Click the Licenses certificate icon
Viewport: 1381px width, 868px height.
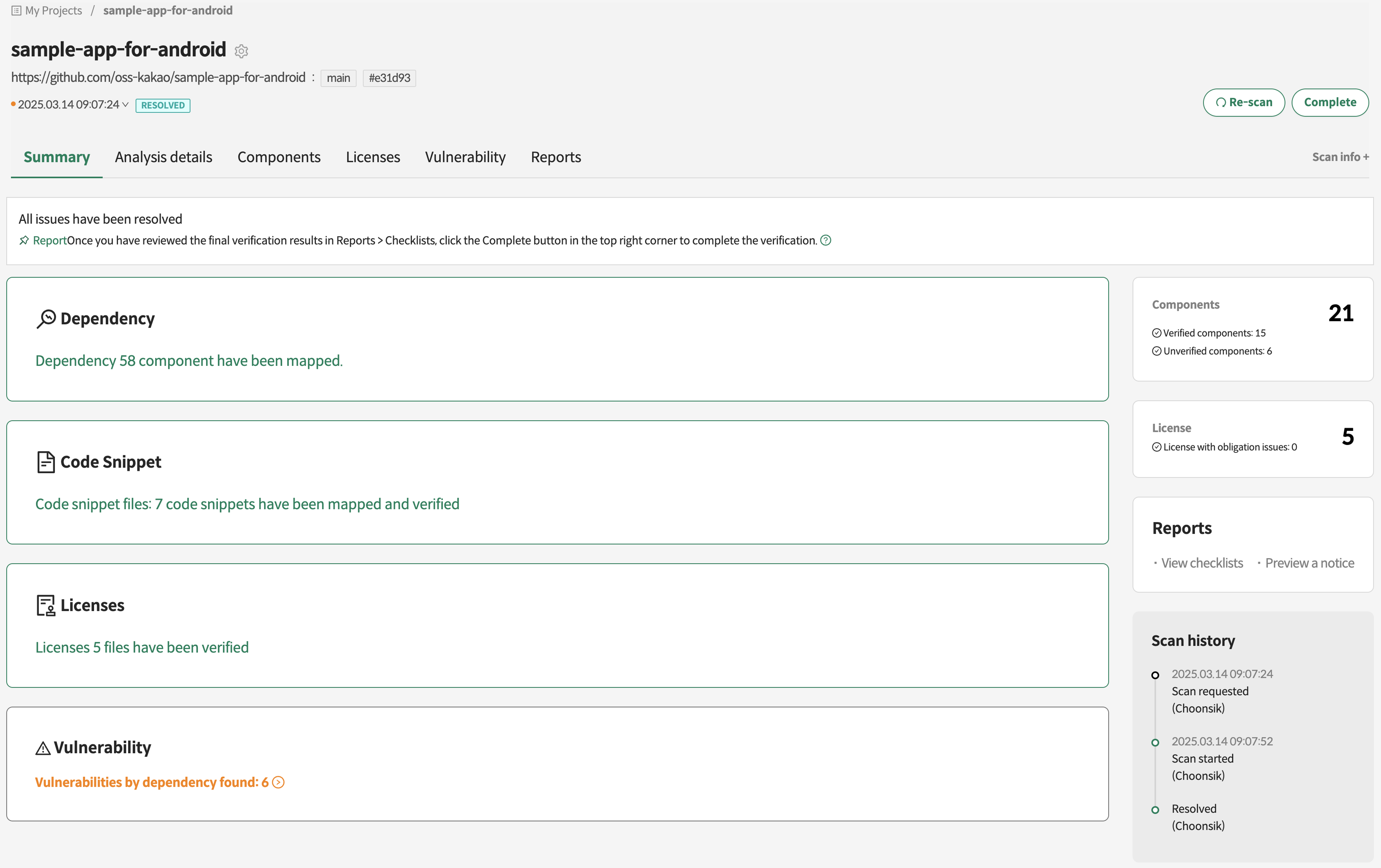(45, 606)
